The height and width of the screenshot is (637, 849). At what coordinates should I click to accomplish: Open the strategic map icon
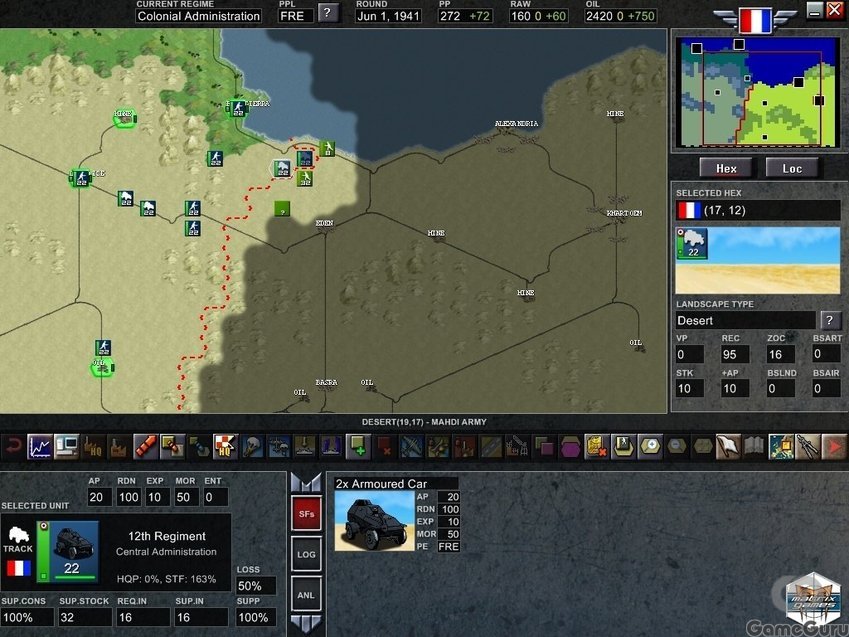pos(781,447)
